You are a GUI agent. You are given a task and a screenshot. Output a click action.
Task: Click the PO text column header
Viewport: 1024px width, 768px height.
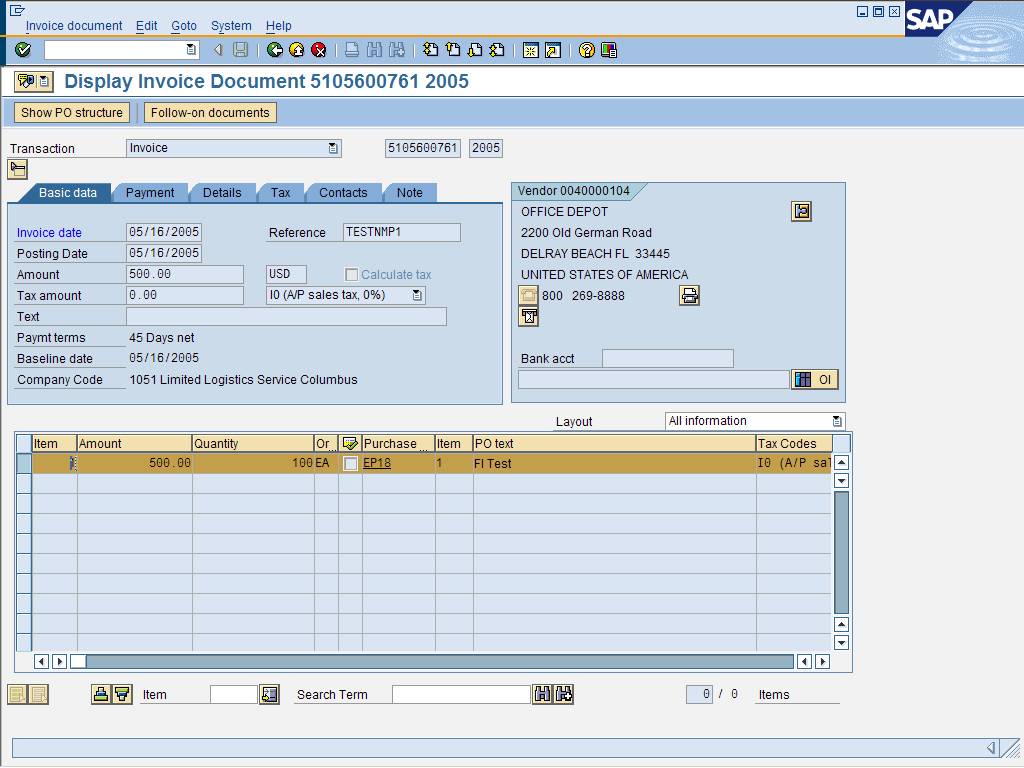pos(615,443)
